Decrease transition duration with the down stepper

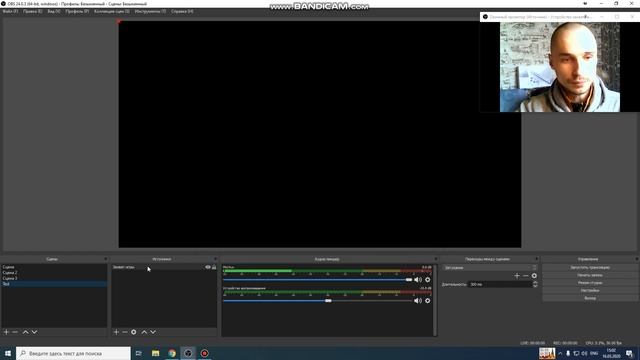point(535,286)
